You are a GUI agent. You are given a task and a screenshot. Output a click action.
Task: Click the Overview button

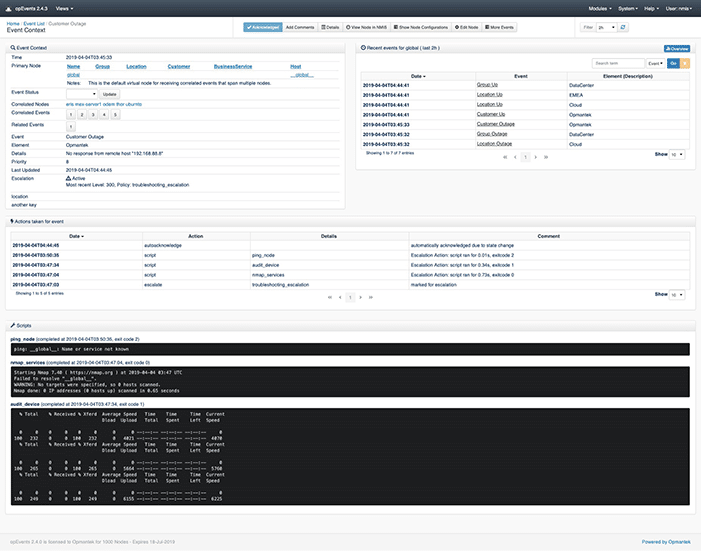click(x=677, y=48)
